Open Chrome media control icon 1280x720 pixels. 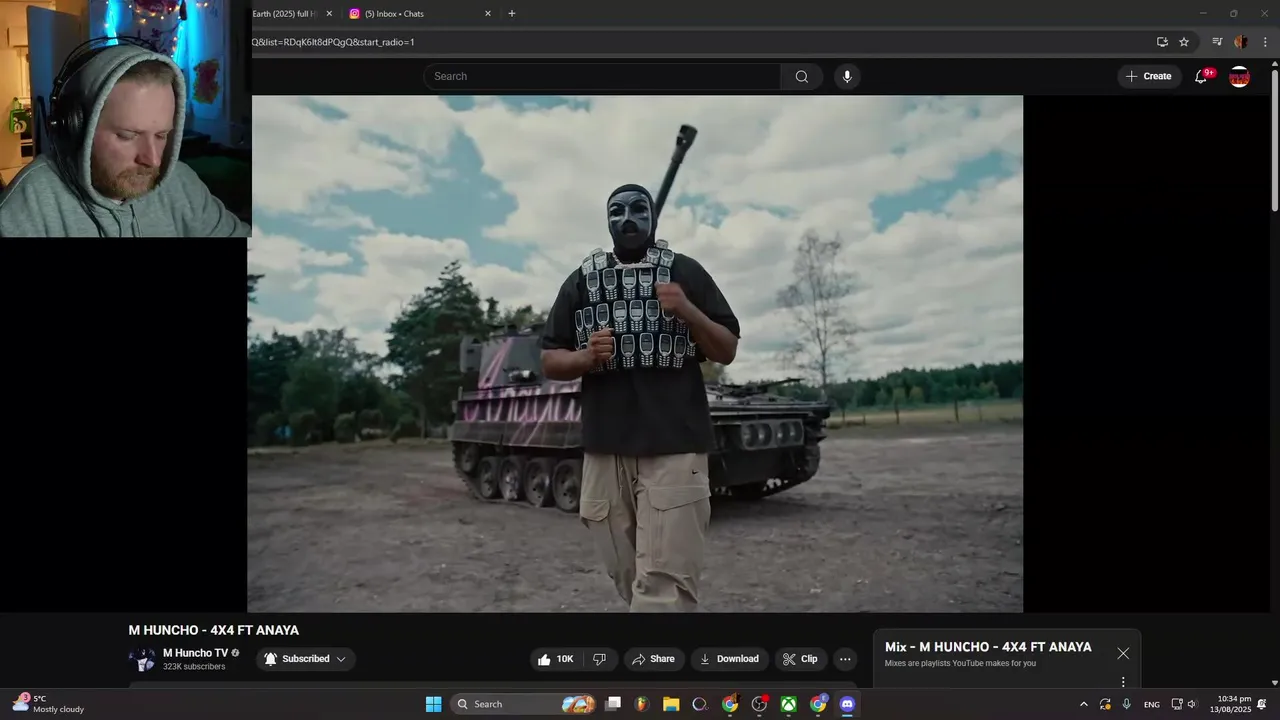point(1217,42)
